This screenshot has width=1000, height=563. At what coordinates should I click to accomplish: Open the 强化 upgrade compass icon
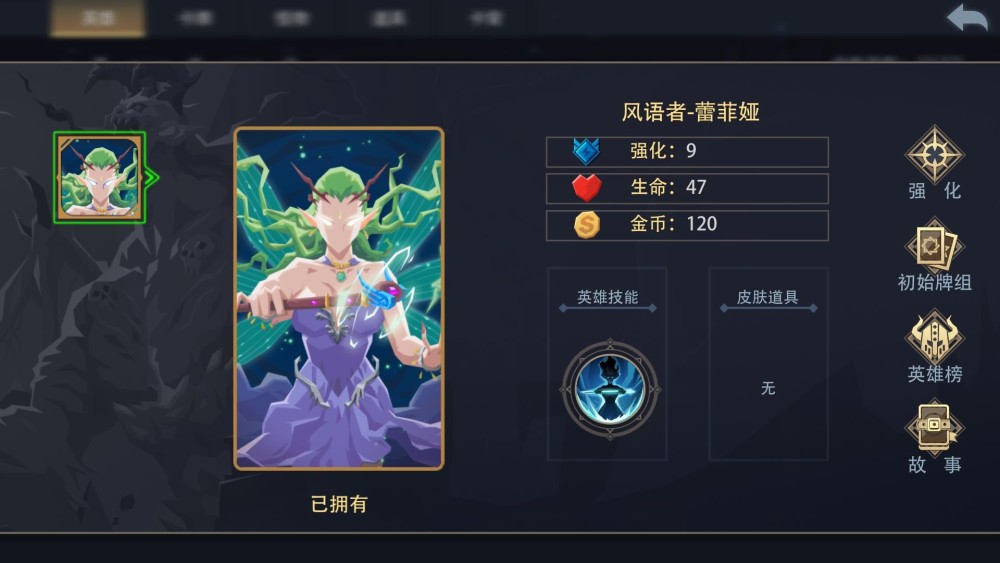(x=934, y=154)
